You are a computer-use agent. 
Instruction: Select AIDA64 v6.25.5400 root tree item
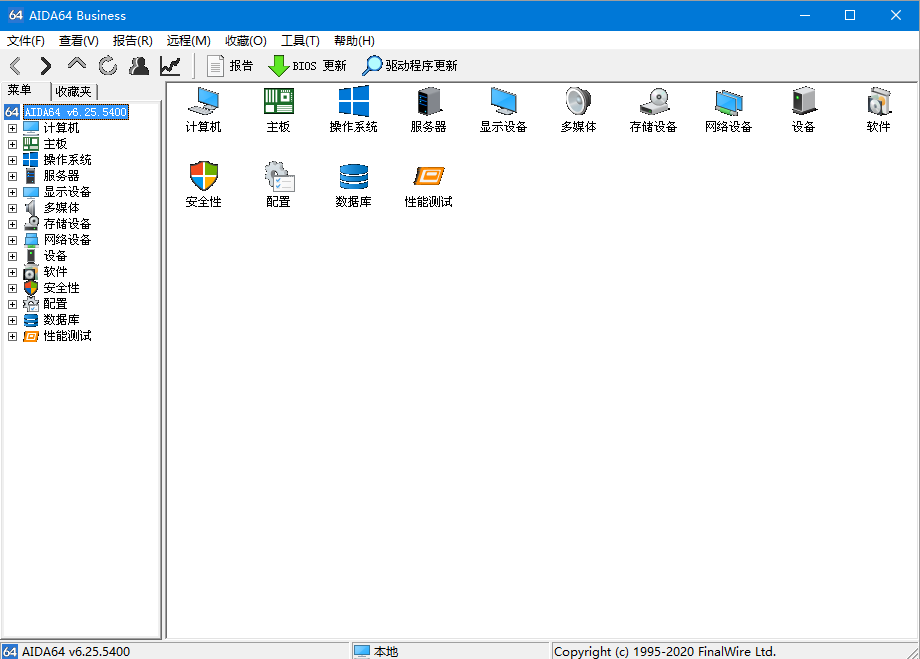pyautogui.click(x=76, y=112)
